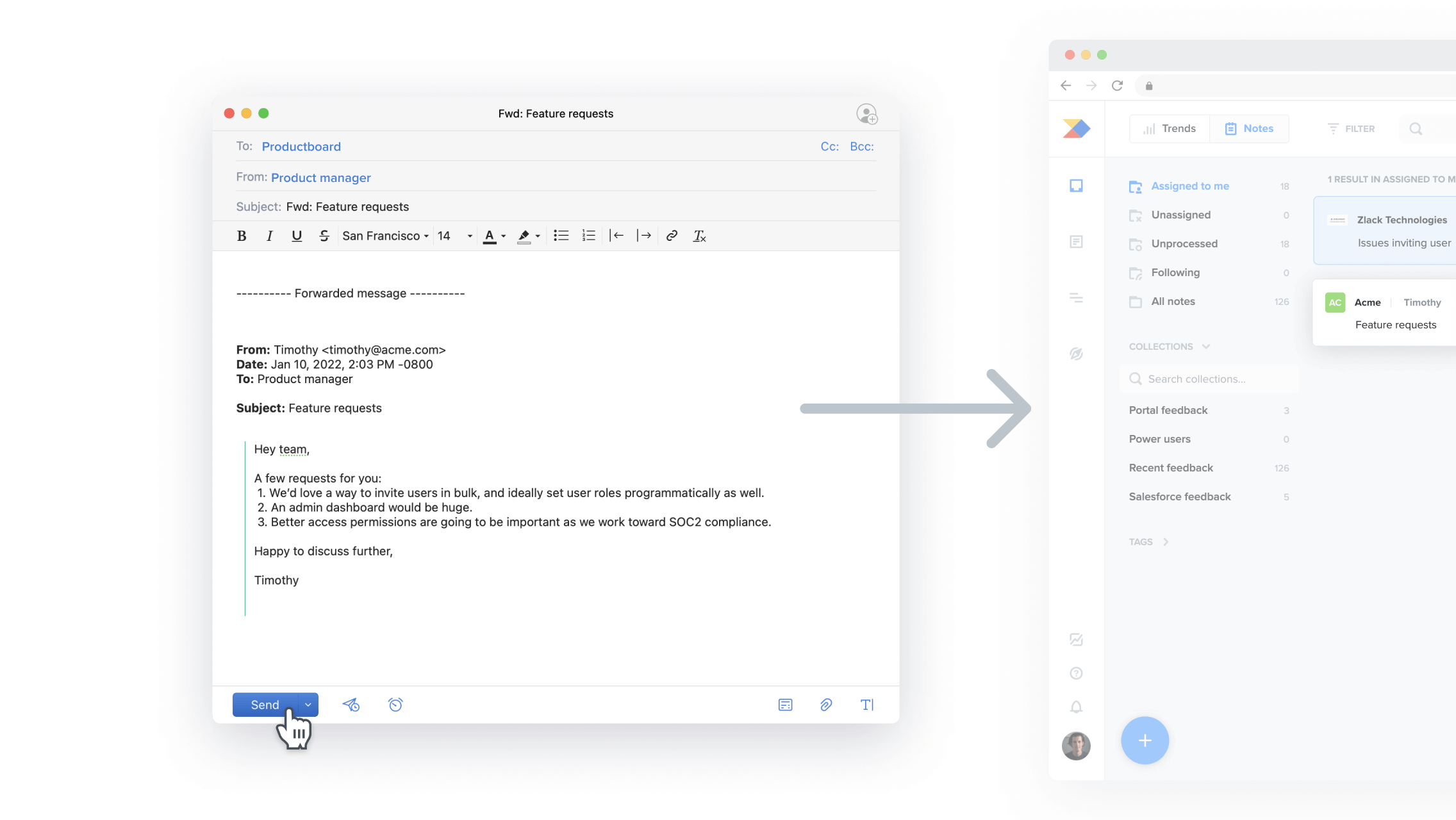
Task: Click the Bcc: link
Action: (862, 146)
